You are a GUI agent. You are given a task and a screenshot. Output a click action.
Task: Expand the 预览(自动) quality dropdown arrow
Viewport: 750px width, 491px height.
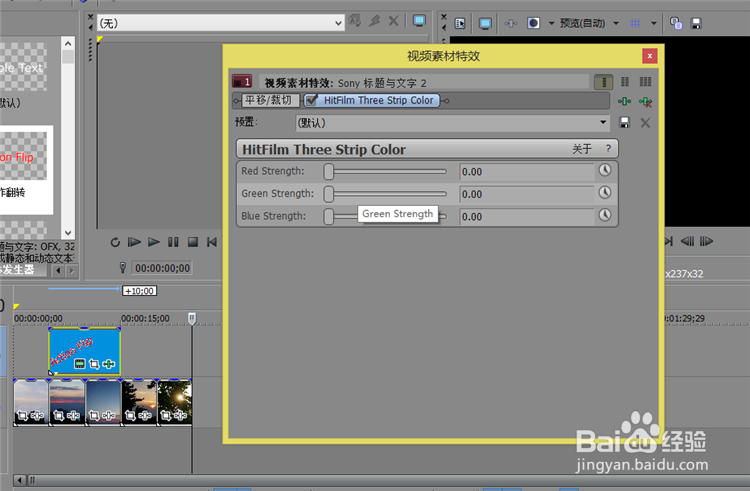(x=616, y=23)
